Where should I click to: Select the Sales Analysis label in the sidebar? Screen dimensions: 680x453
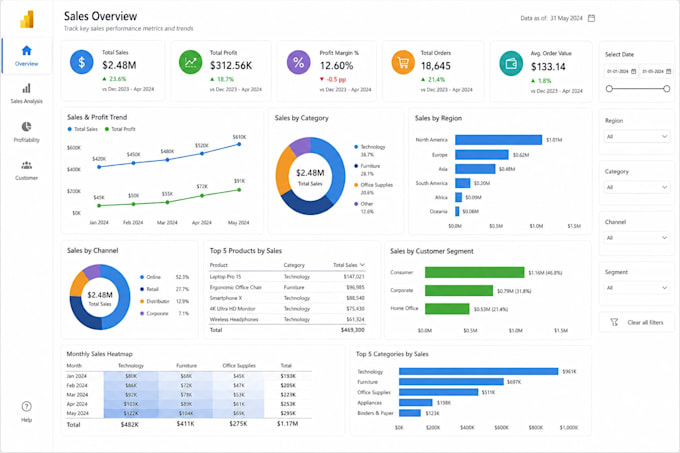coord(26,101)
